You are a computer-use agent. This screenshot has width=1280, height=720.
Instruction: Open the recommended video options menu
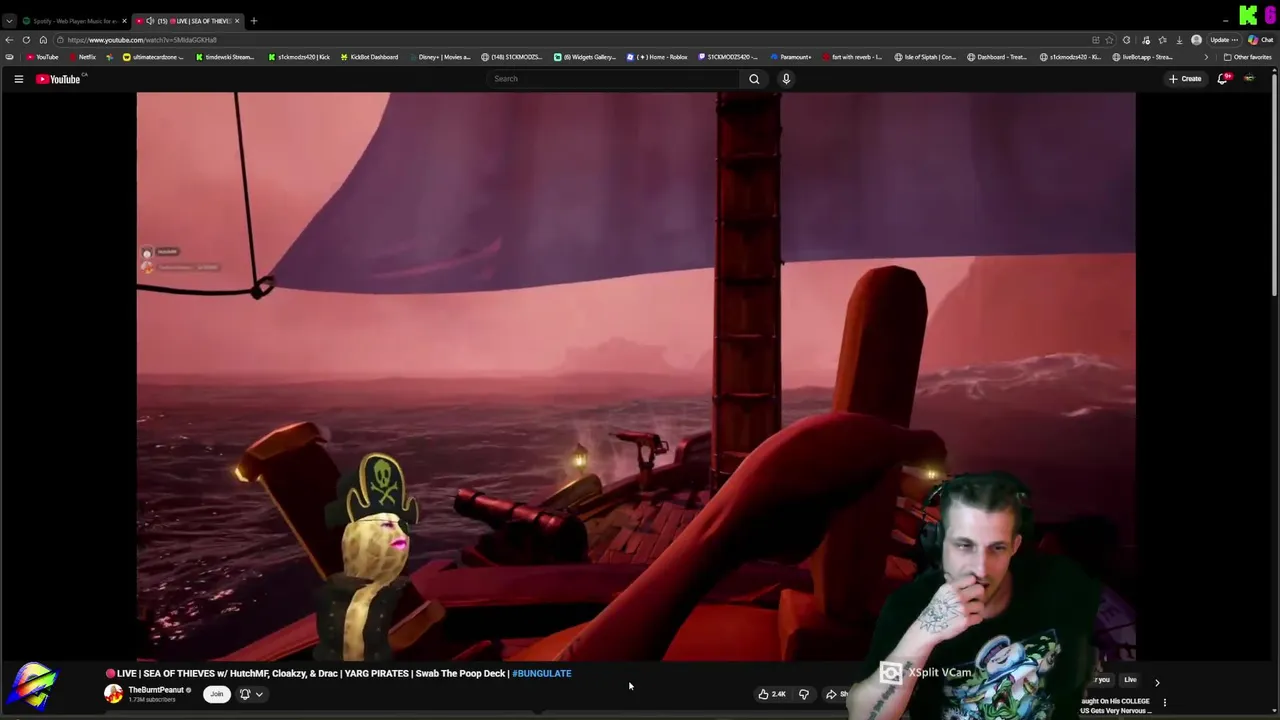(x=1164, y=703)
